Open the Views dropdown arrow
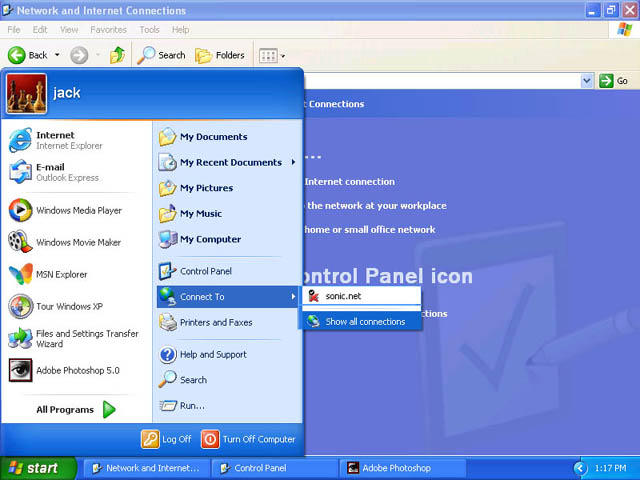The width and height of the screenshot is (640, 480). pyautogui.click(x=283, y=56)
